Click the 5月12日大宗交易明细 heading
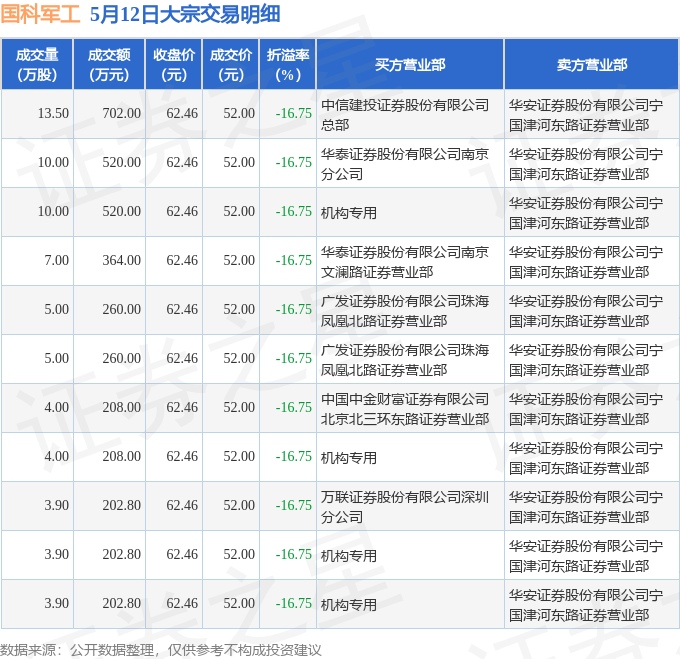Screen dimensions: 680x659 coord(185,14)
